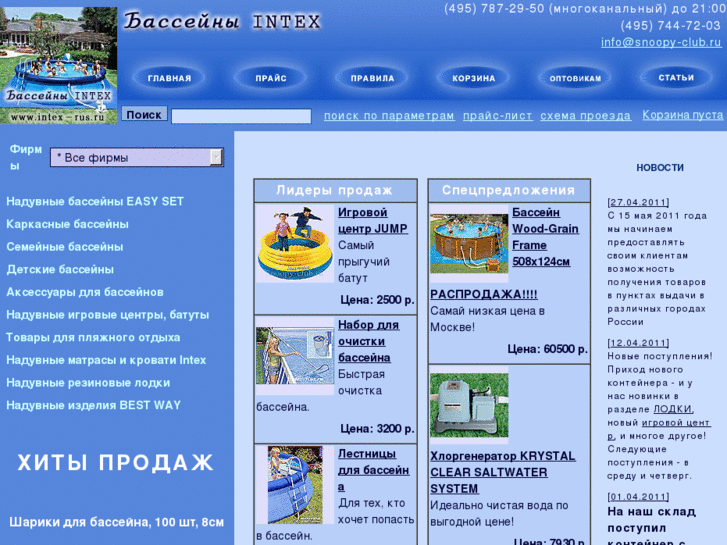Screen dimensions: 727x545
Task: Open the прайс-лист link
Action: point(497,115)
